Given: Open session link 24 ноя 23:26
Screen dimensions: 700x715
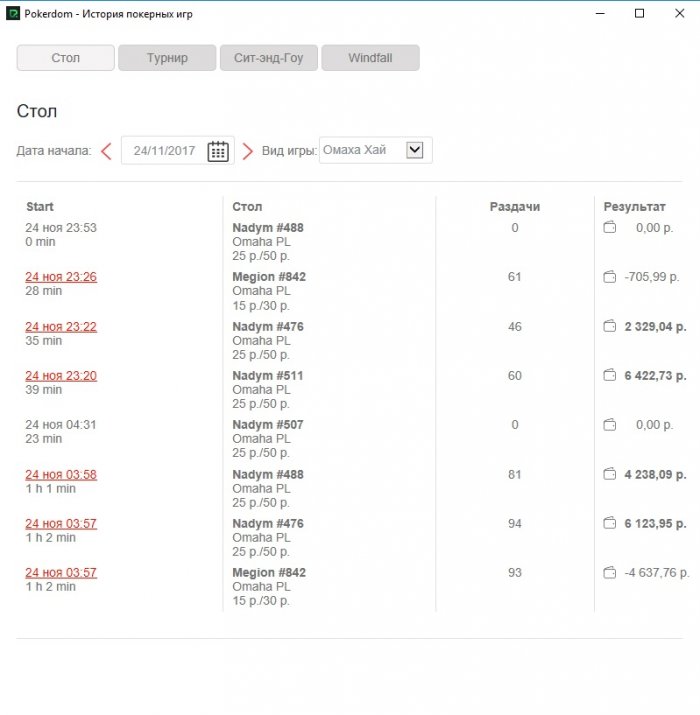Looking at the screenshot, I should pyautogui.click(x=61, y=277).
